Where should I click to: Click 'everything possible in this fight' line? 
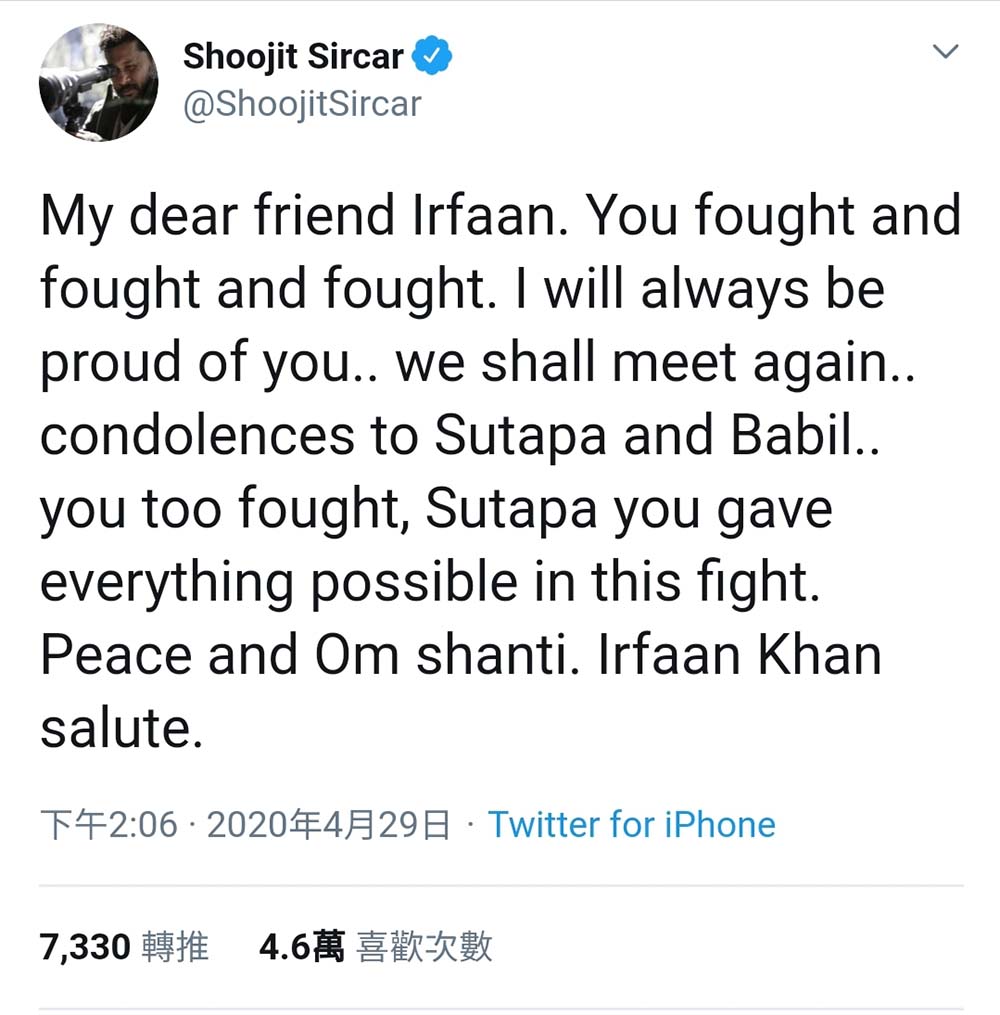tap(429, 583)
